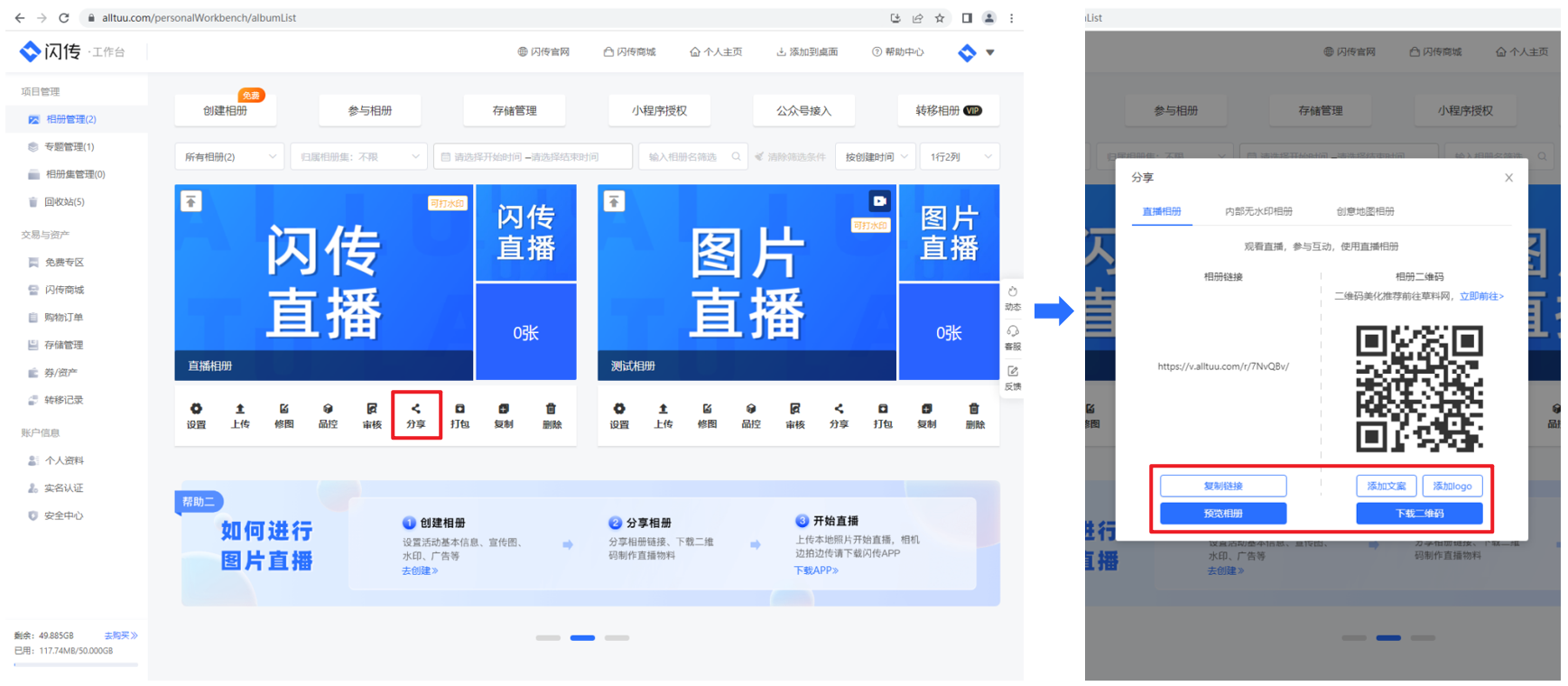The height and width of the screenshot is (686, 1568).
Task: Open 免费专区 in the sidebar
Action: coord(64,263)
